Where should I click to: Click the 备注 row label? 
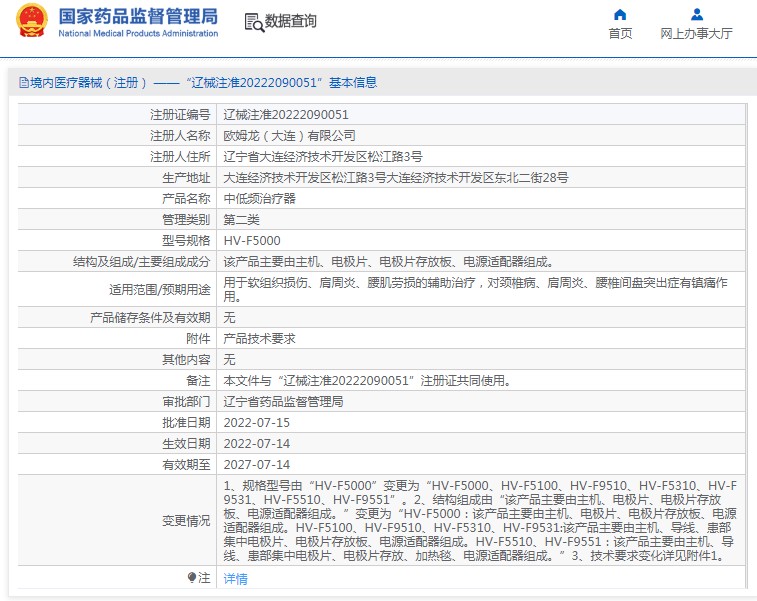click(198, 380)
